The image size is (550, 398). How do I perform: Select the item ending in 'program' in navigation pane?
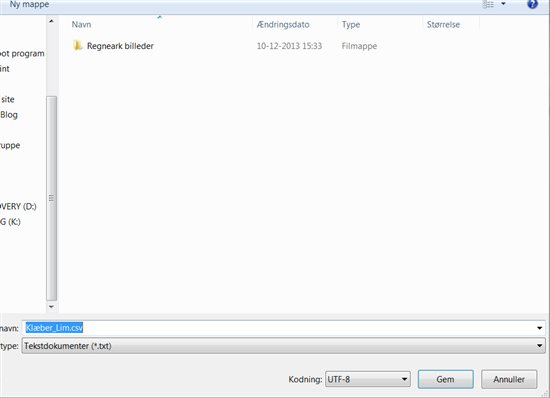[x=22, y=54]
